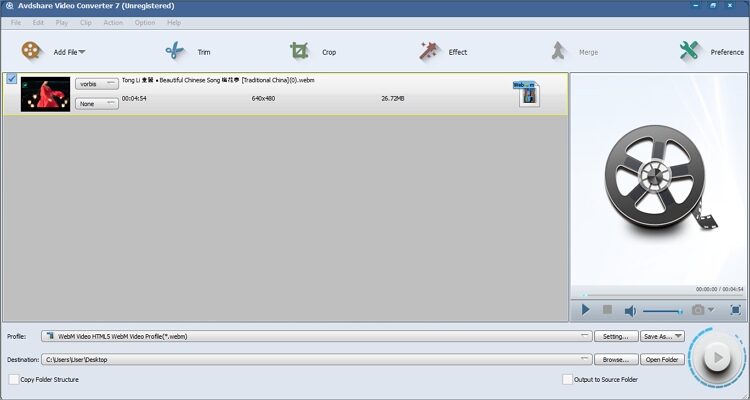
Task: Enable Copy Folder Structure checkbox
Action: point(14,379)
